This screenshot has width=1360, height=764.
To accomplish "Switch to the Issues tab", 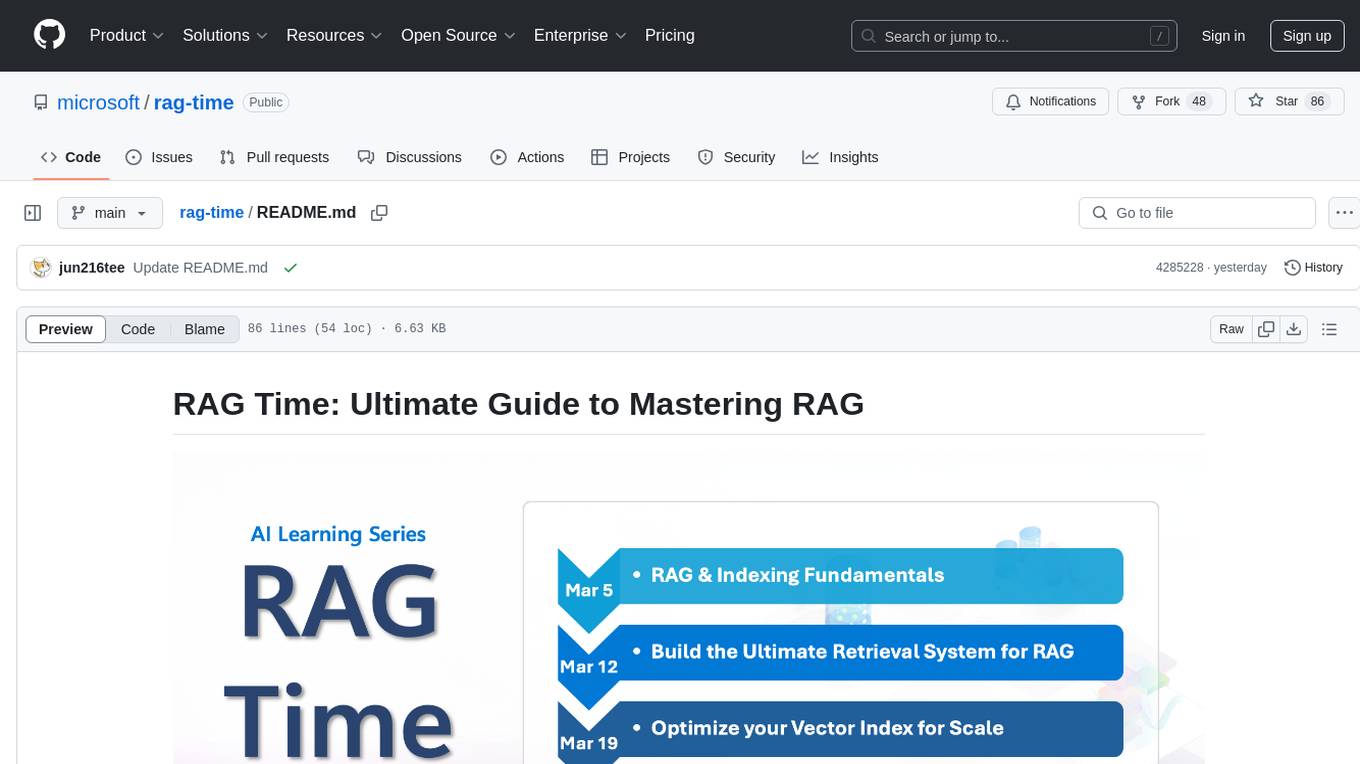I will [159, 157].
